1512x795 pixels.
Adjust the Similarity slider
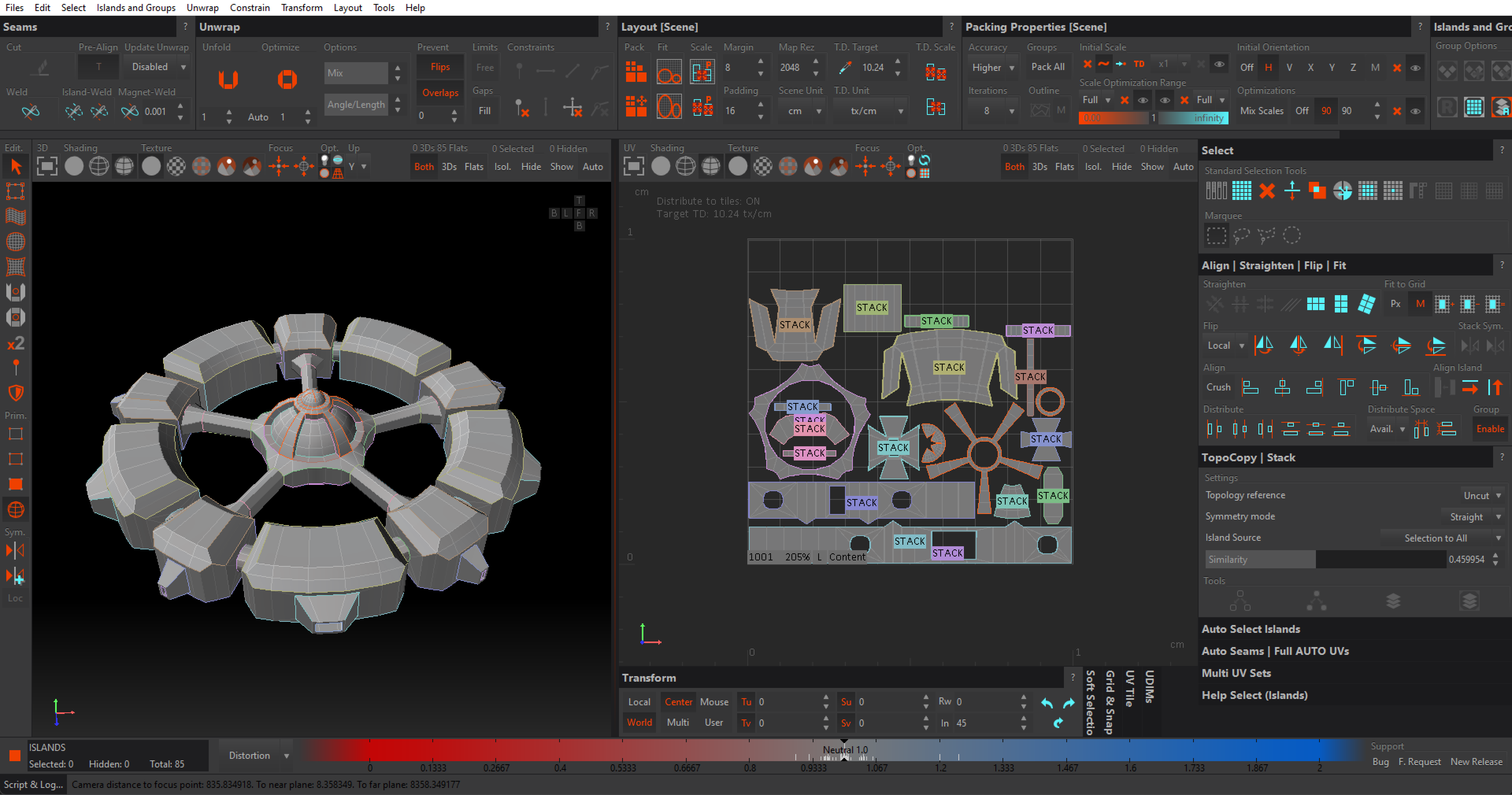click(1325, 559)
